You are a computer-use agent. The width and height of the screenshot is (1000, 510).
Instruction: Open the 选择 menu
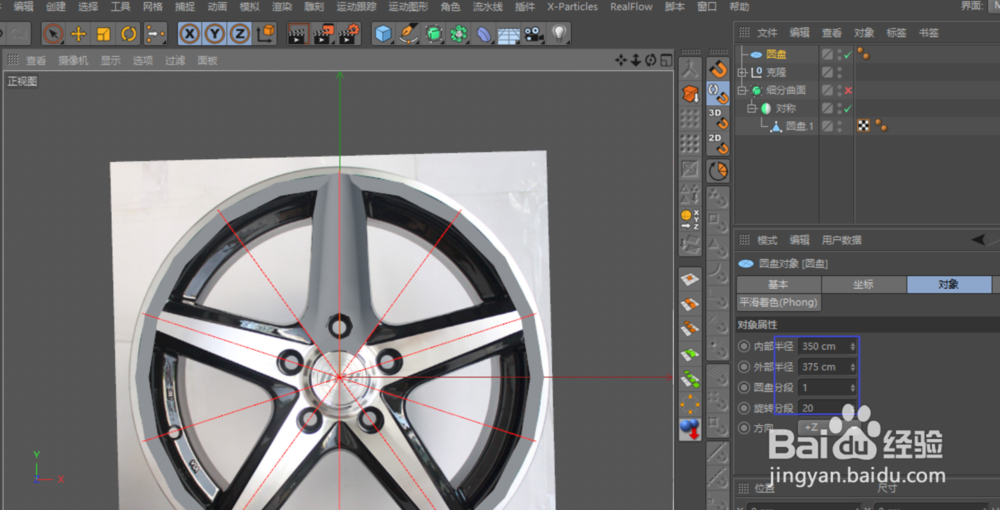(x=88, y=7)
